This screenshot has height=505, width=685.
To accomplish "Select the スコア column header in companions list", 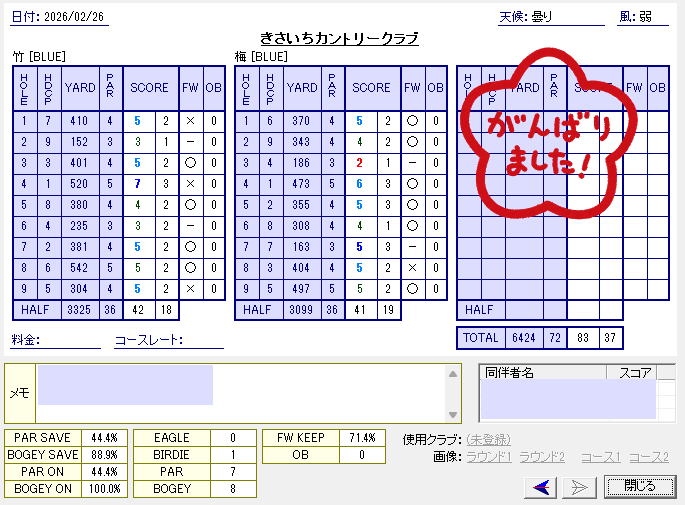I will [635, 373].
